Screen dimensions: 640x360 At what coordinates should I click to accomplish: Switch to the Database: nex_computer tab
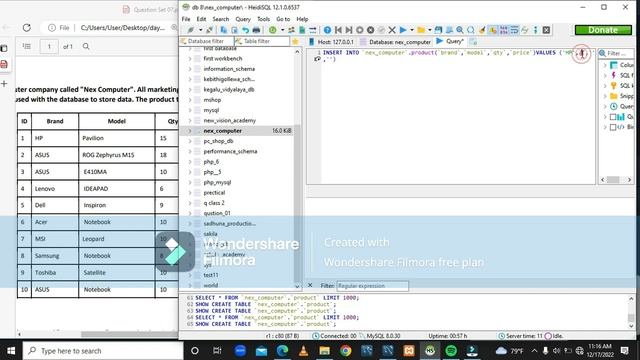click(395, 41)
